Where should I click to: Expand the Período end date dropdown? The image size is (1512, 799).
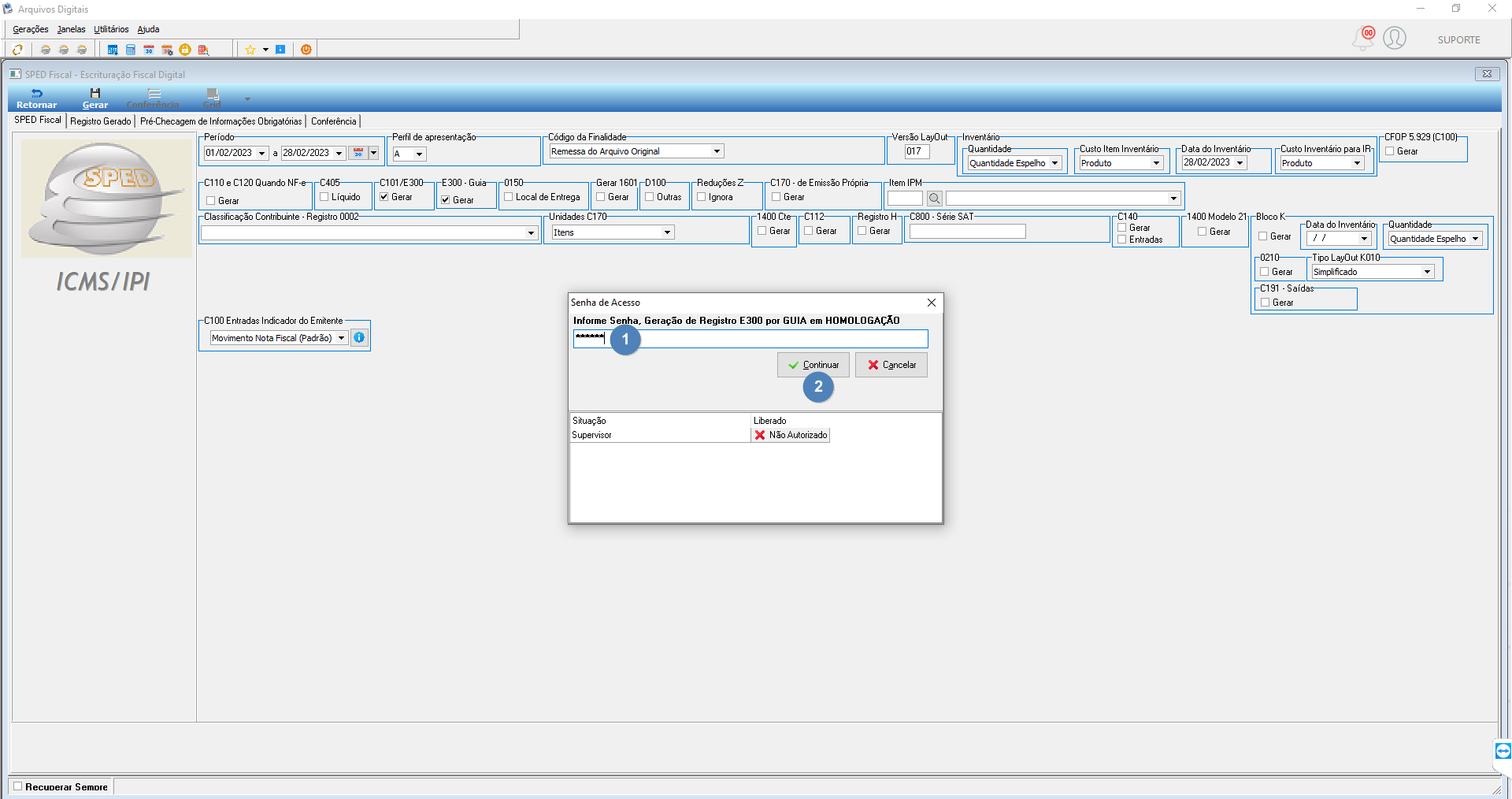coord(339,153)
